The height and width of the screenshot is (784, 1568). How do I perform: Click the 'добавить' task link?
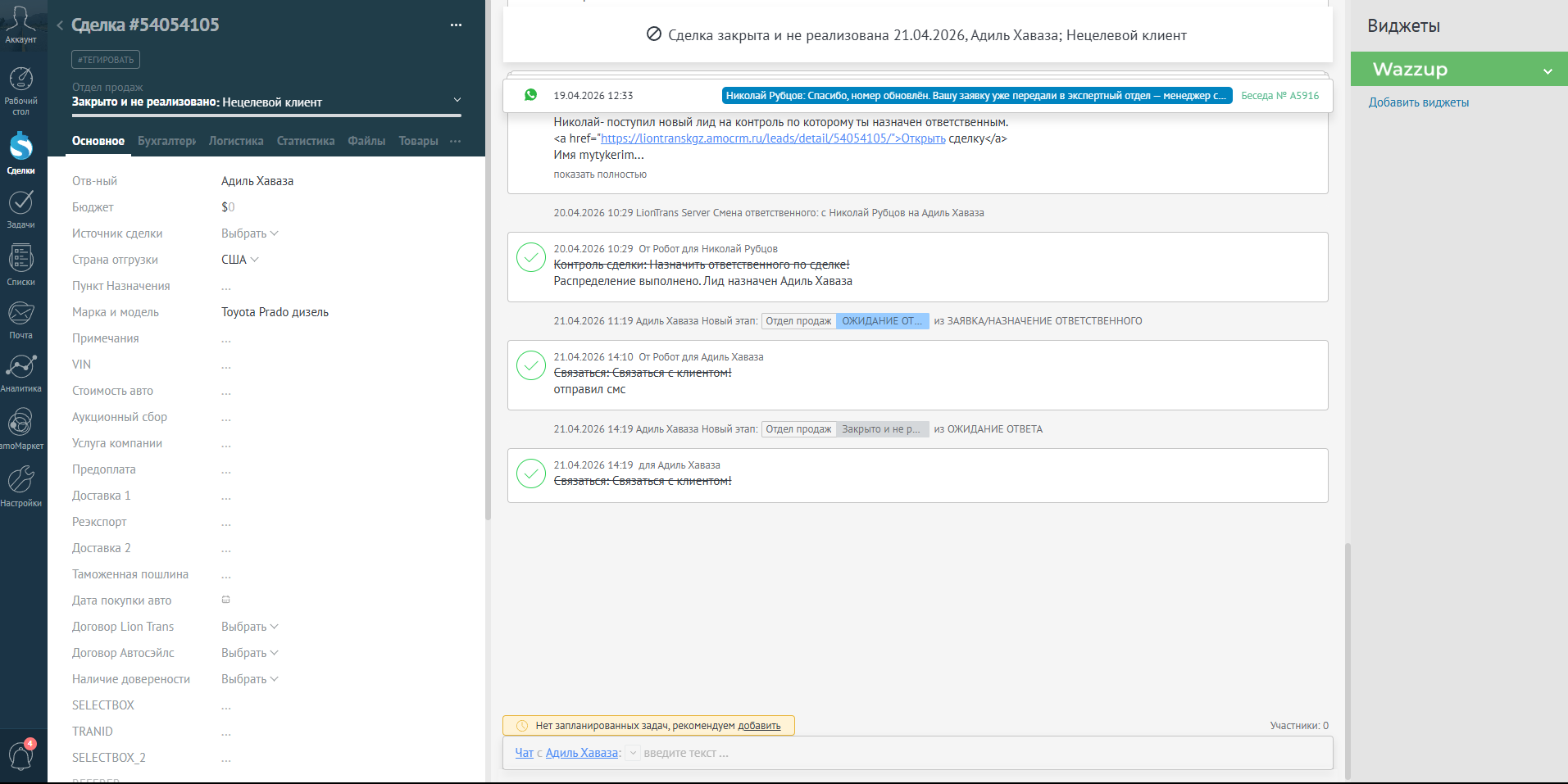click(759, 726)
